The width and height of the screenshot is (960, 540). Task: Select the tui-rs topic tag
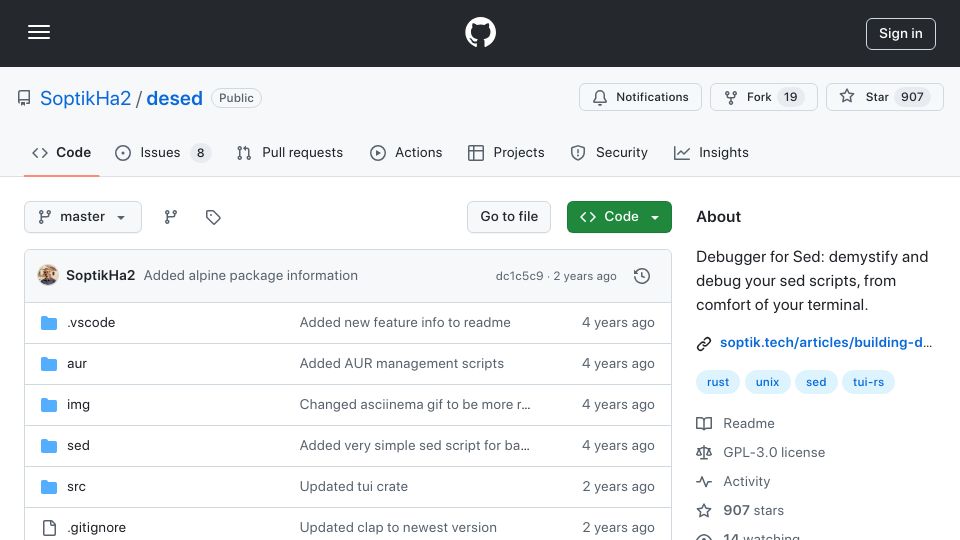tap(868, 382)
